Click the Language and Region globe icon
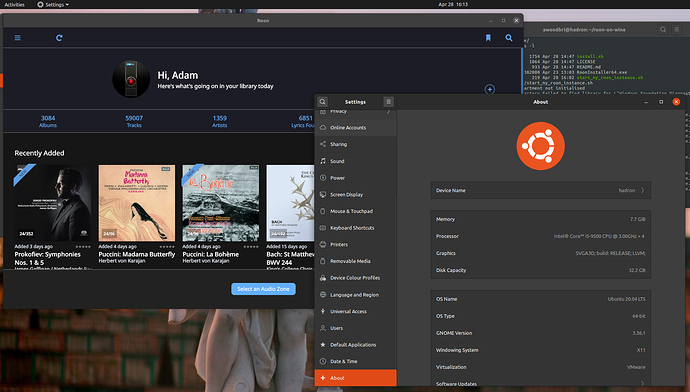 click(323, 294)
